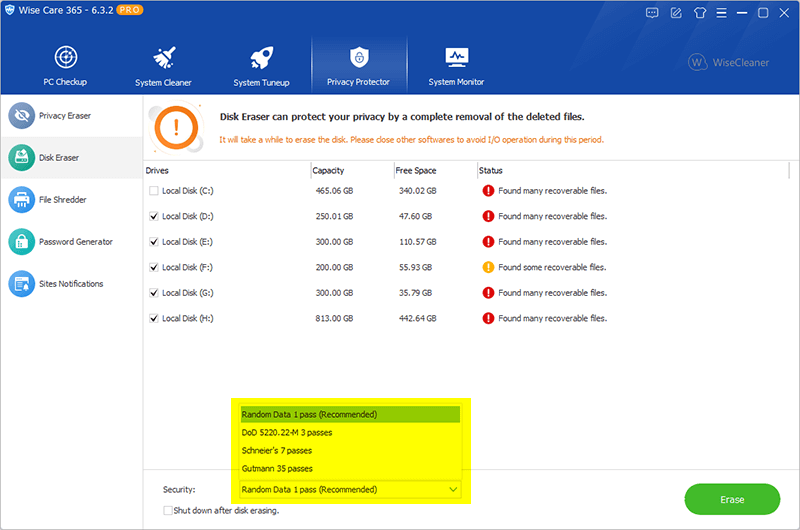Check the Local Disk (C:) checkbox
The height and width of the screenshot is (530, 800).
pyautogui.click(x=154, y=191)
